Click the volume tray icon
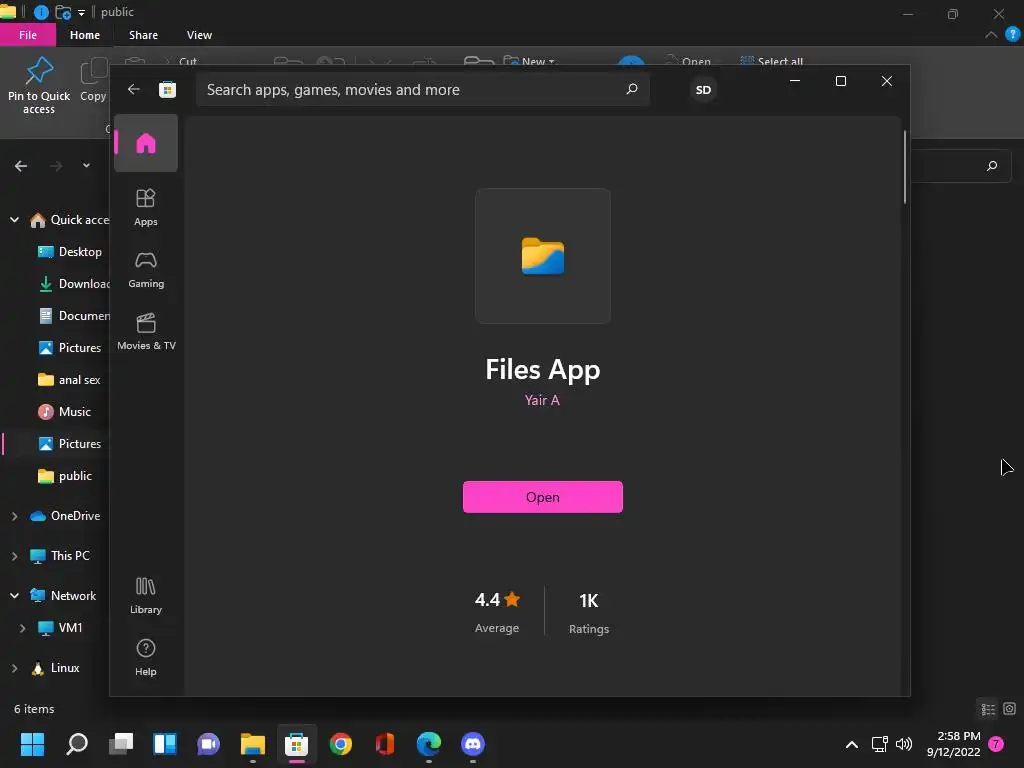This screenshot has width=1024, height=768. click(x=904, y=744)
